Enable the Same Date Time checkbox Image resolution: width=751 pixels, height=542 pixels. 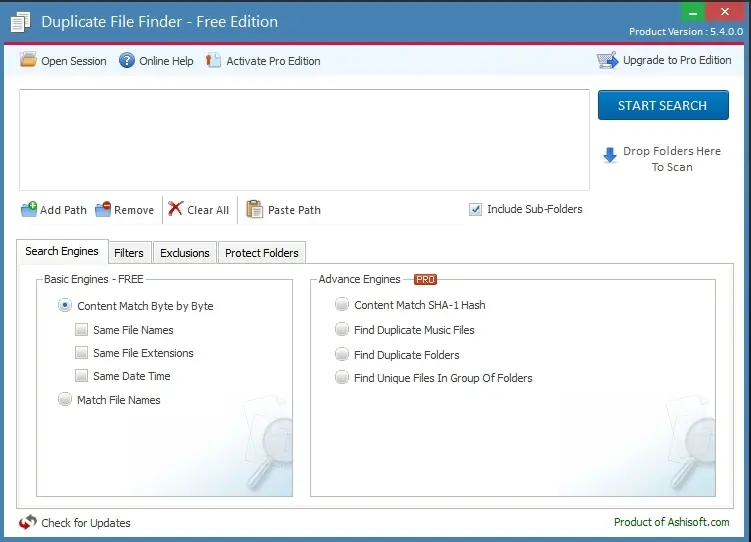pyautogui.click(x=81, y=375)
